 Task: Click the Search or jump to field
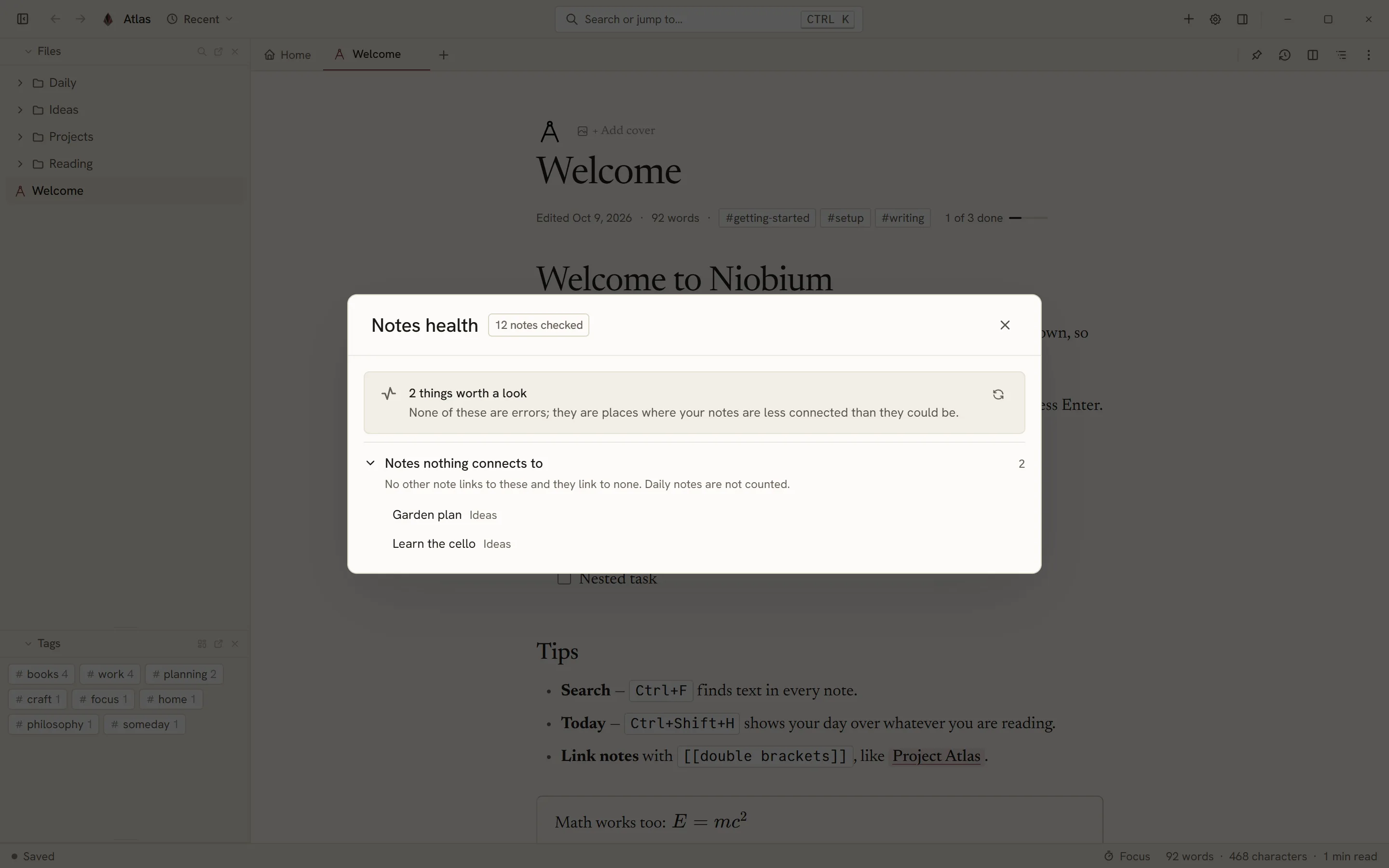point(708,19)
